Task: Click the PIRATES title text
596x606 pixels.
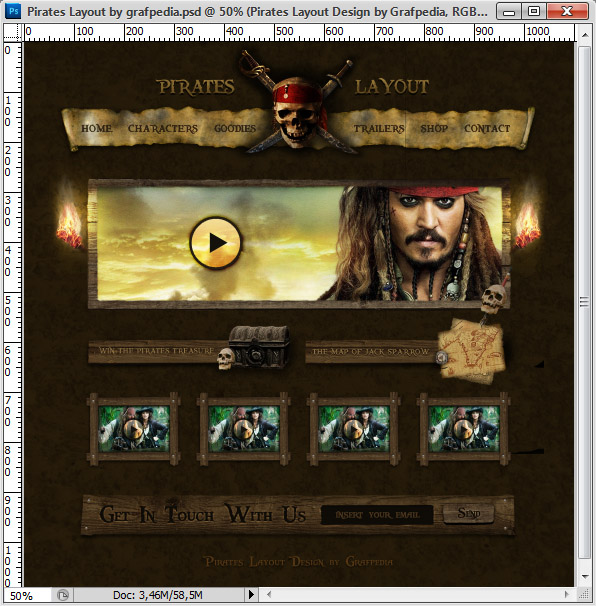Action: [197, 87]
